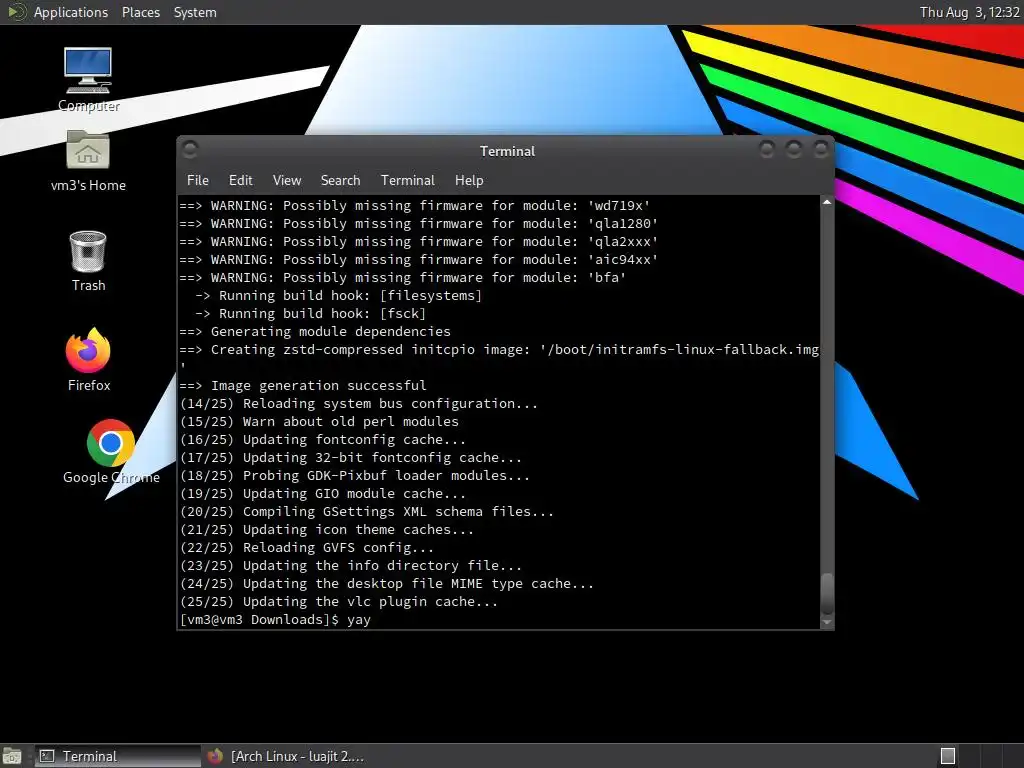Viewport: 1024px width, 768px height.
Task: Maximize the Terminal window
Action: (793, 150)
